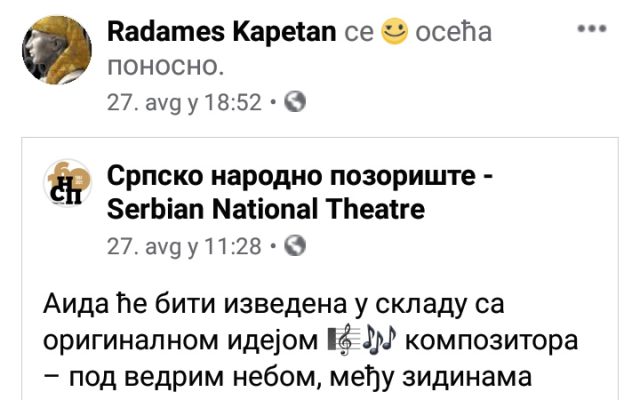
Task: Click the public globe icon beside 18:52
Action: 295,102
